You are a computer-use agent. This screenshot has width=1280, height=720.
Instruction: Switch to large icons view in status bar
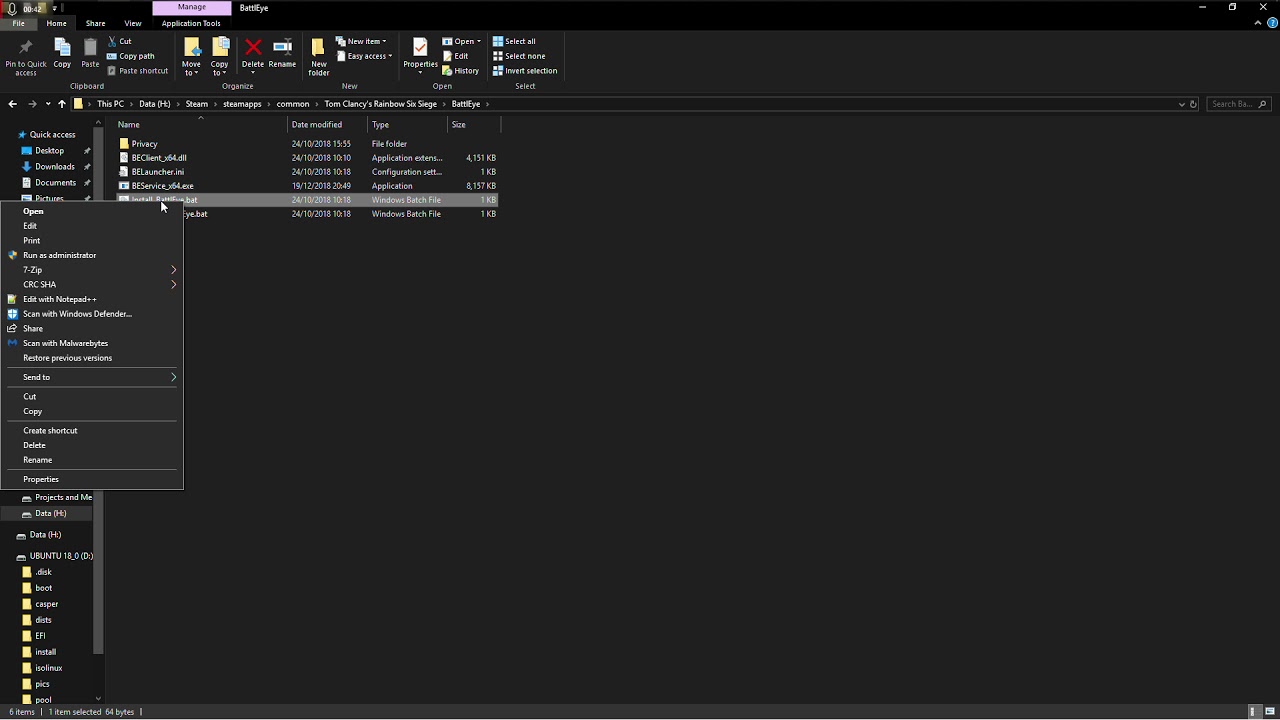click(1270, 712)
